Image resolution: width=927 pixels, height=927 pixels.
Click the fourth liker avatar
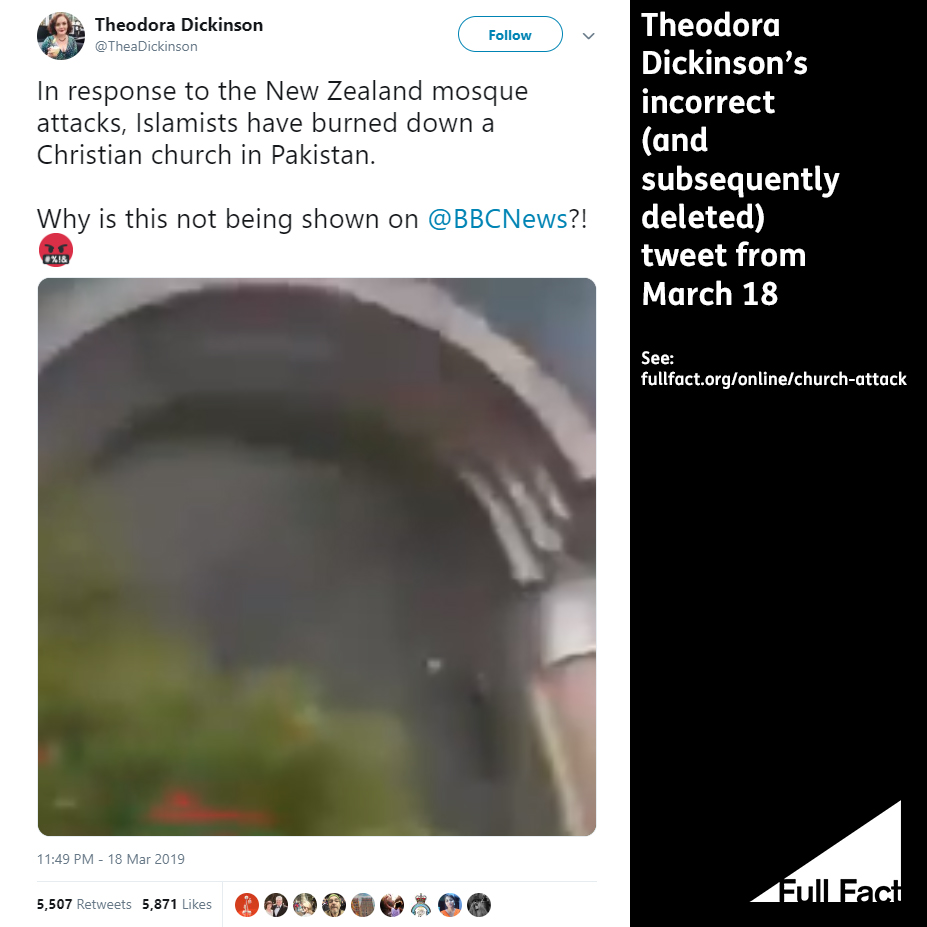point(334,905)
